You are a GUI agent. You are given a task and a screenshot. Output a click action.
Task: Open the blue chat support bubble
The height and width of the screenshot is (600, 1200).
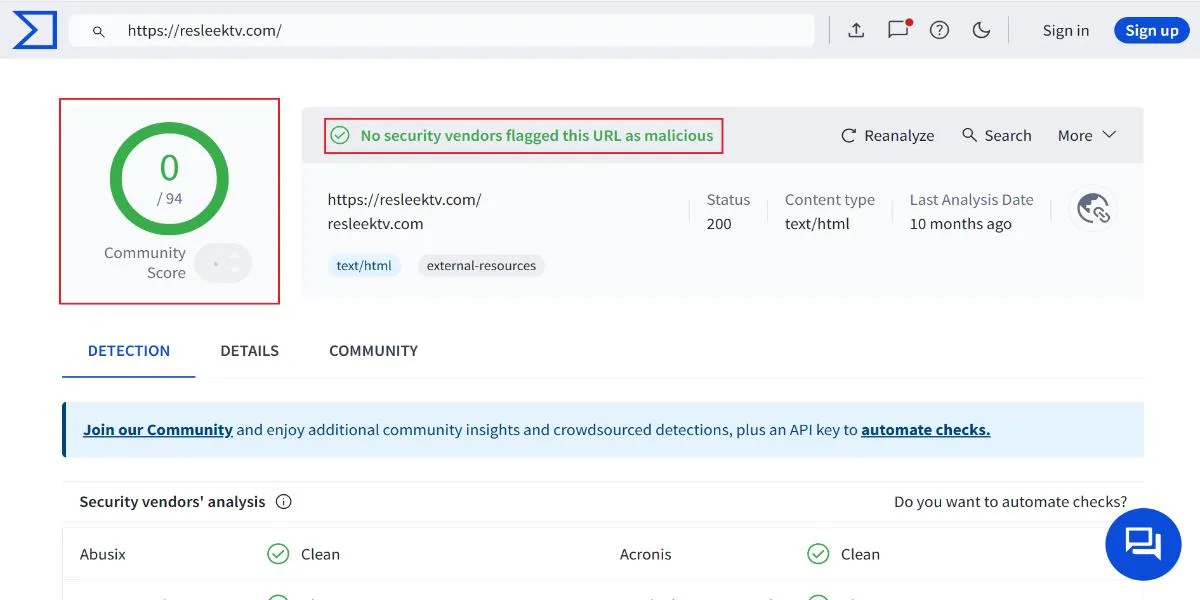point(1143,543)
